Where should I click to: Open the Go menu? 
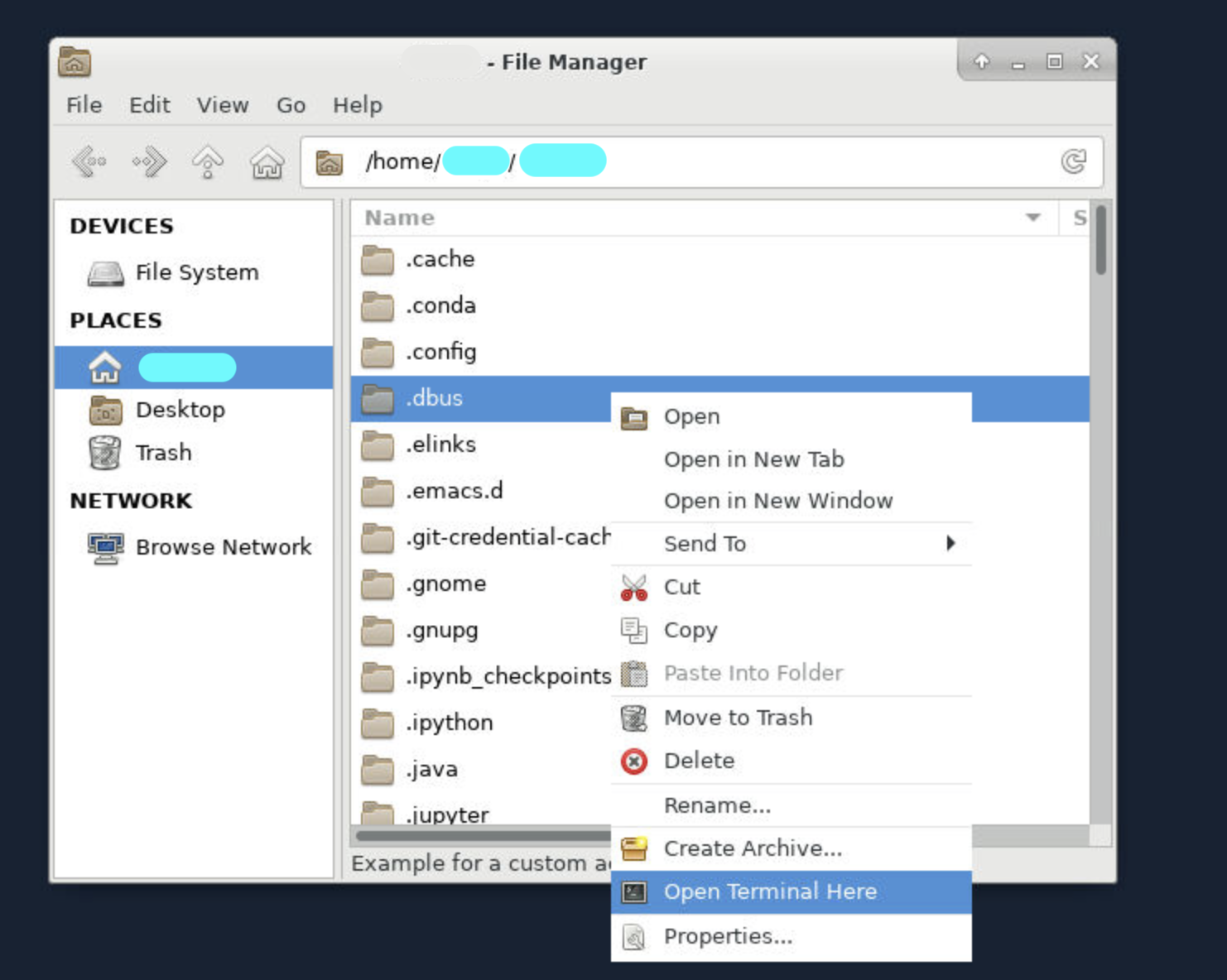pos(291,105)
